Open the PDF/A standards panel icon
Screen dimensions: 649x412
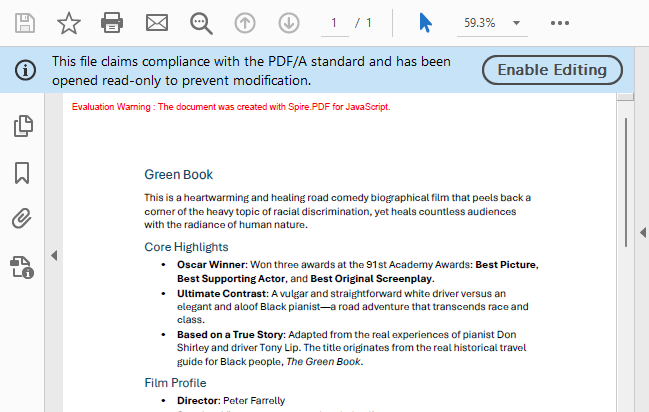pos(22,267)
